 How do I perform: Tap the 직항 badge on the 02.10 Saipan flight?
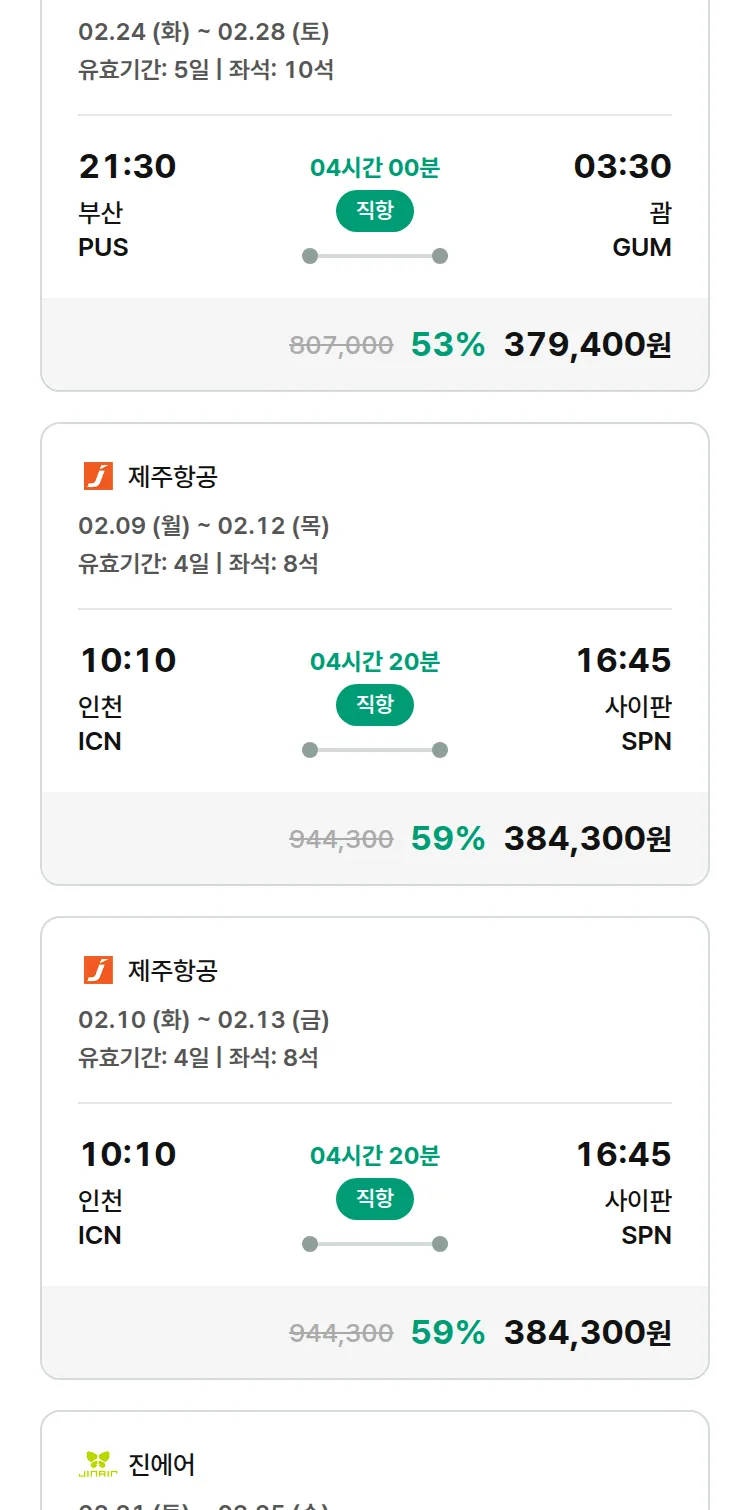pos(375,1199)
